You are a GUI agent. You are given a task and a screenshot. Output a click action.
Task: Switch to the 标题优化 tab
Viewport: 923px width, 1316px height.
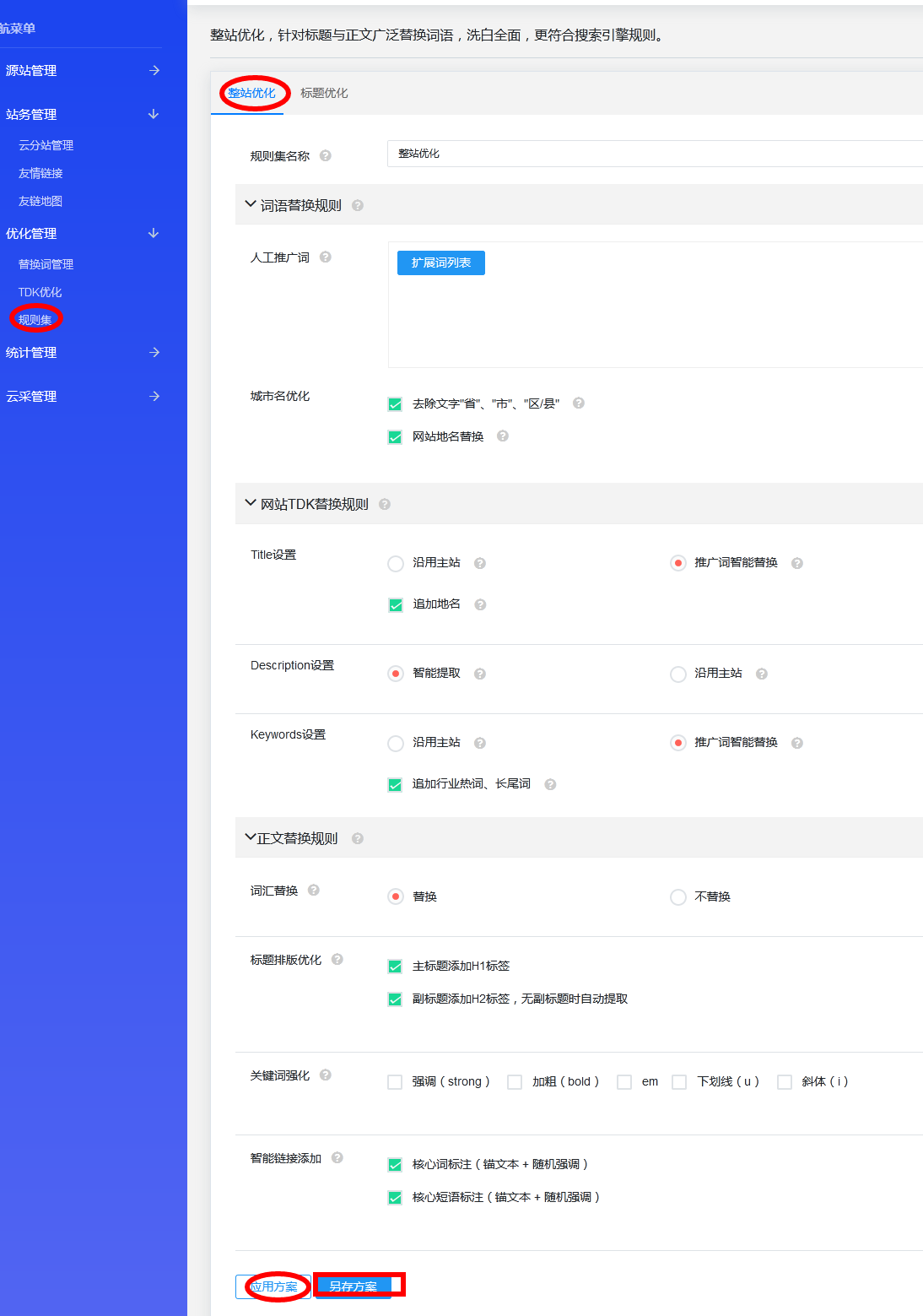[324, 93]
